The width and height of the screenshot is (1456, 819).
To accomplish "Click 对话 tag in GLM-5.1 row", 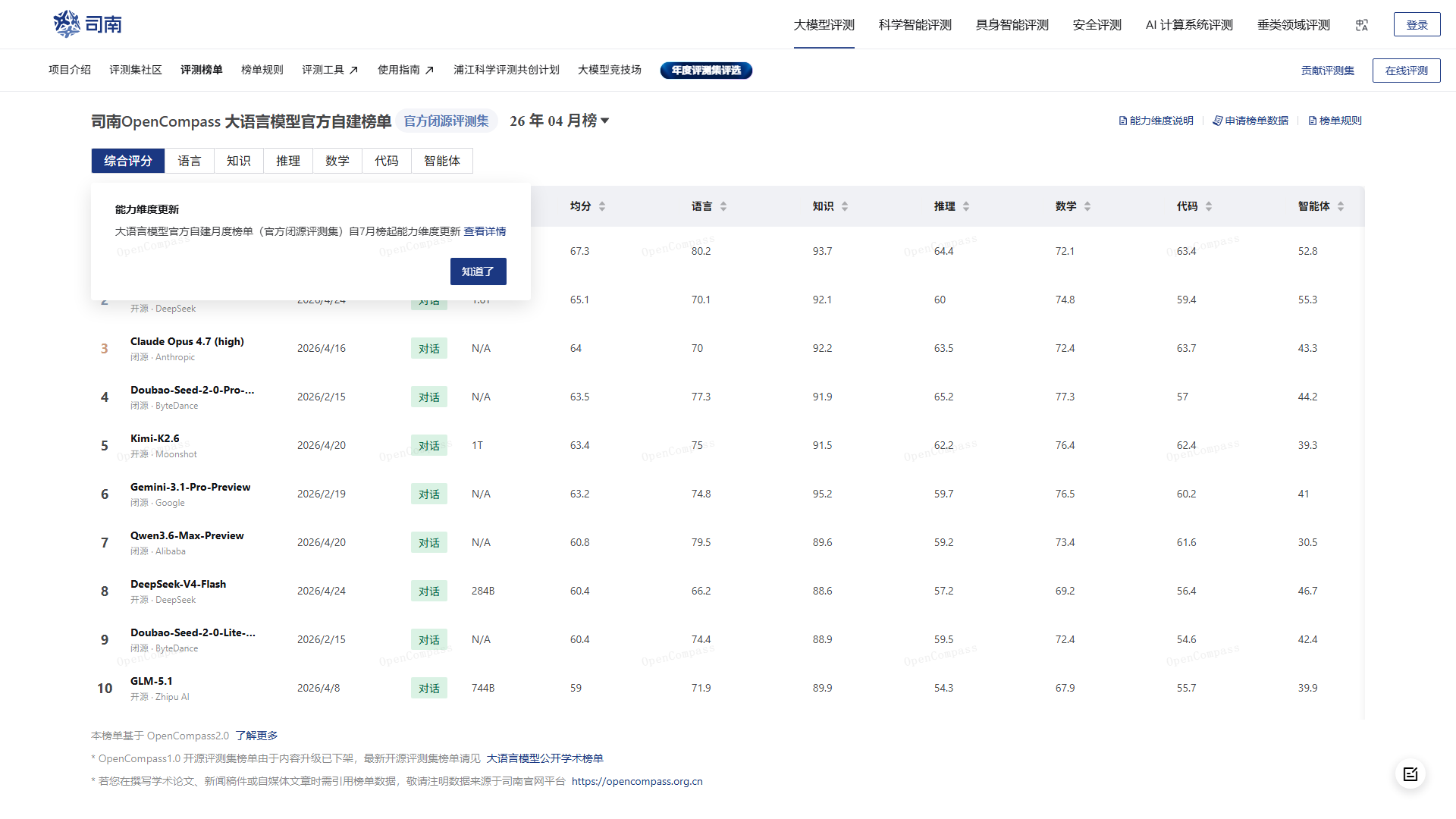I will point(429,688).
